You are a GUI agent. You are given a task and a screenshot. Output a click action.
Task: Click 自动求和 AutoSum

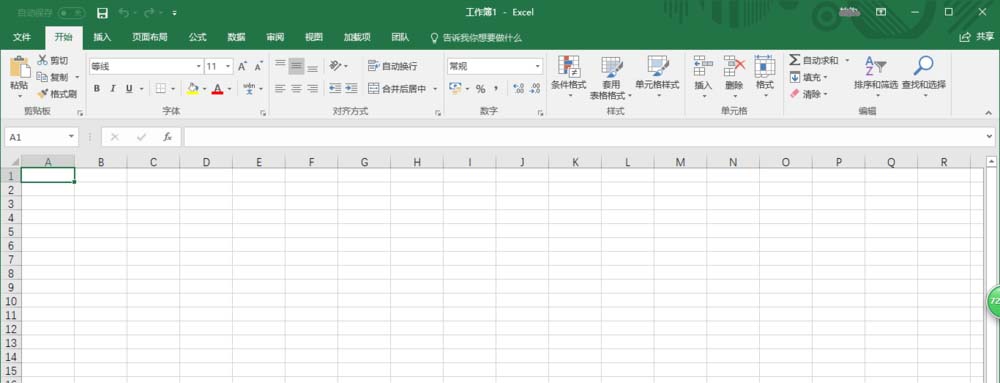pyautogui.click(x=814, y=61)
